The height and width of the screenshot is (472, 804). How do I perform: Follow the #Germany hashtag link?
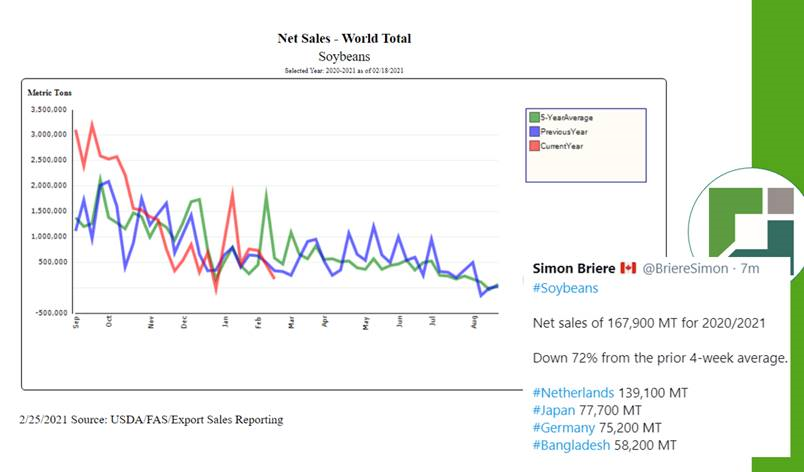point(566,427)
